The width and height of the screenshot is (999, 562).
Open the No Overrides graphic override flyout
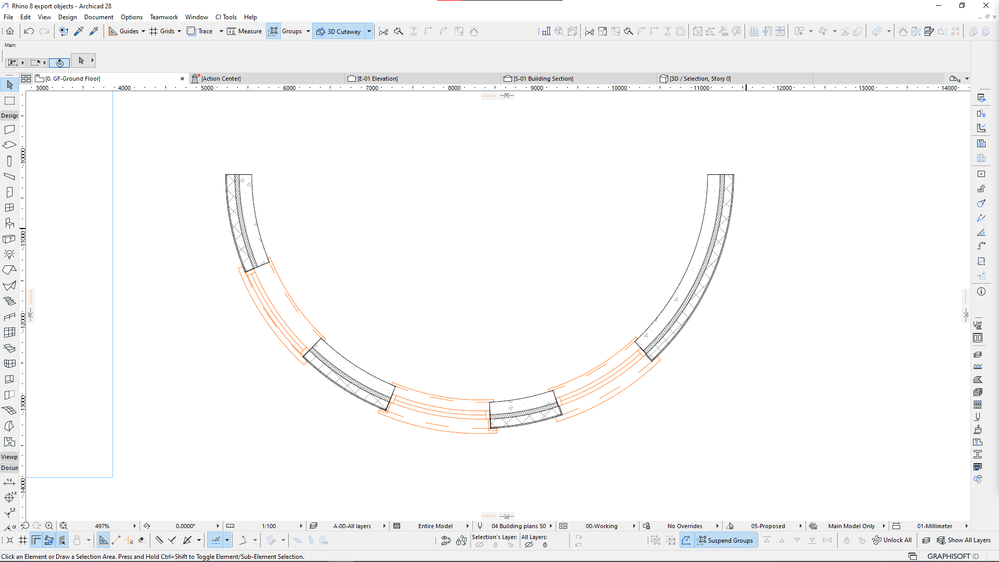pos(717,526)
